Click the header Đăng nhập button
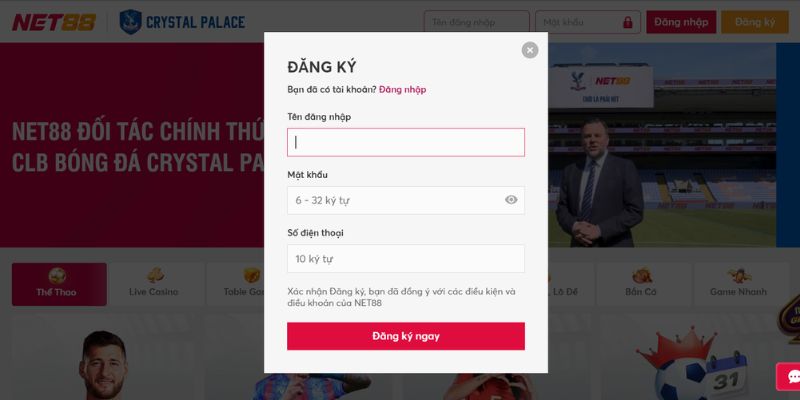 pos(681,22)
